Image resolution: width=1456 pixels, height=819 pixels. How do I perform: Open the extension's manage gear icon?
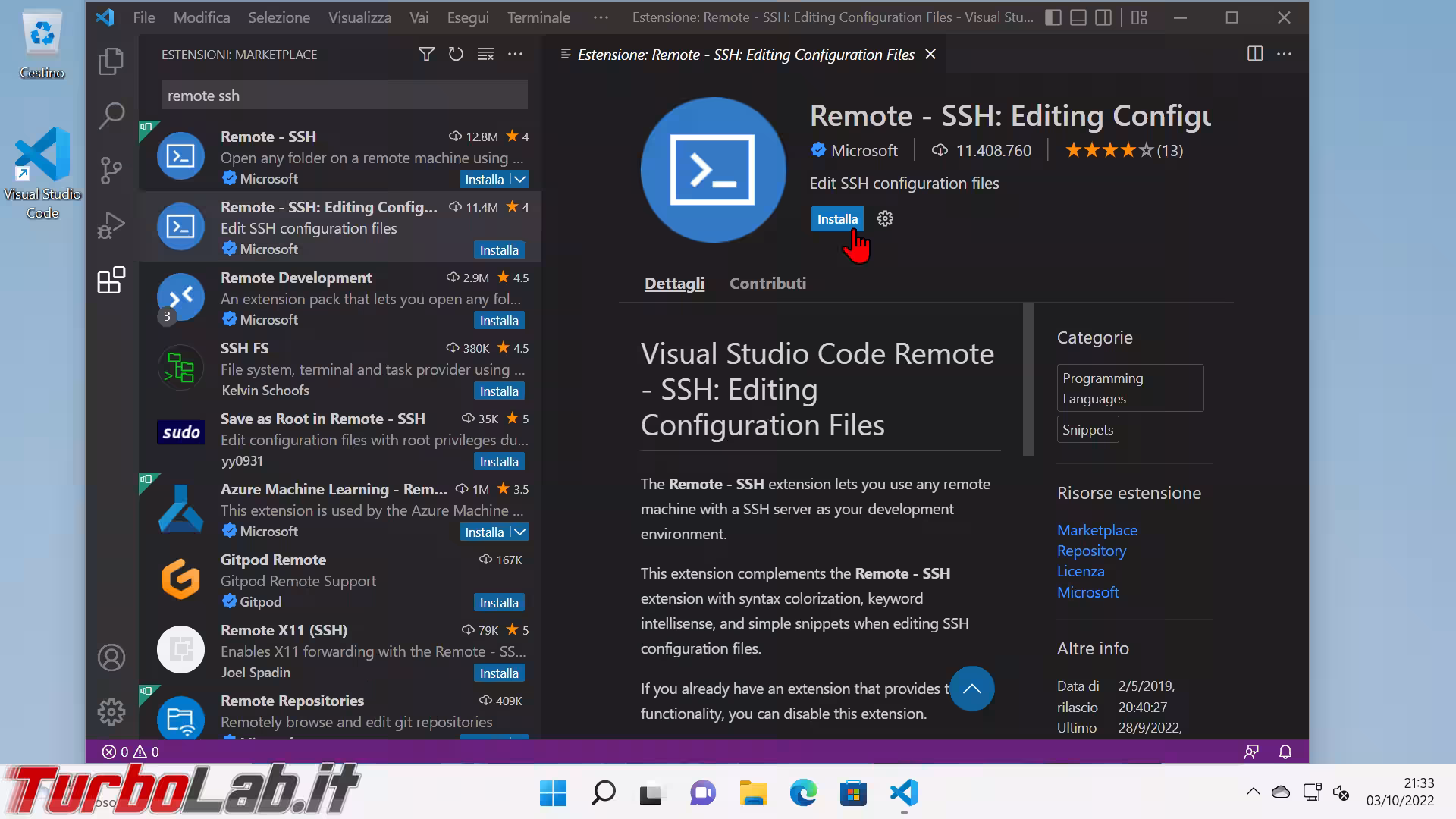pyautogui.click(x=885, y=219)
